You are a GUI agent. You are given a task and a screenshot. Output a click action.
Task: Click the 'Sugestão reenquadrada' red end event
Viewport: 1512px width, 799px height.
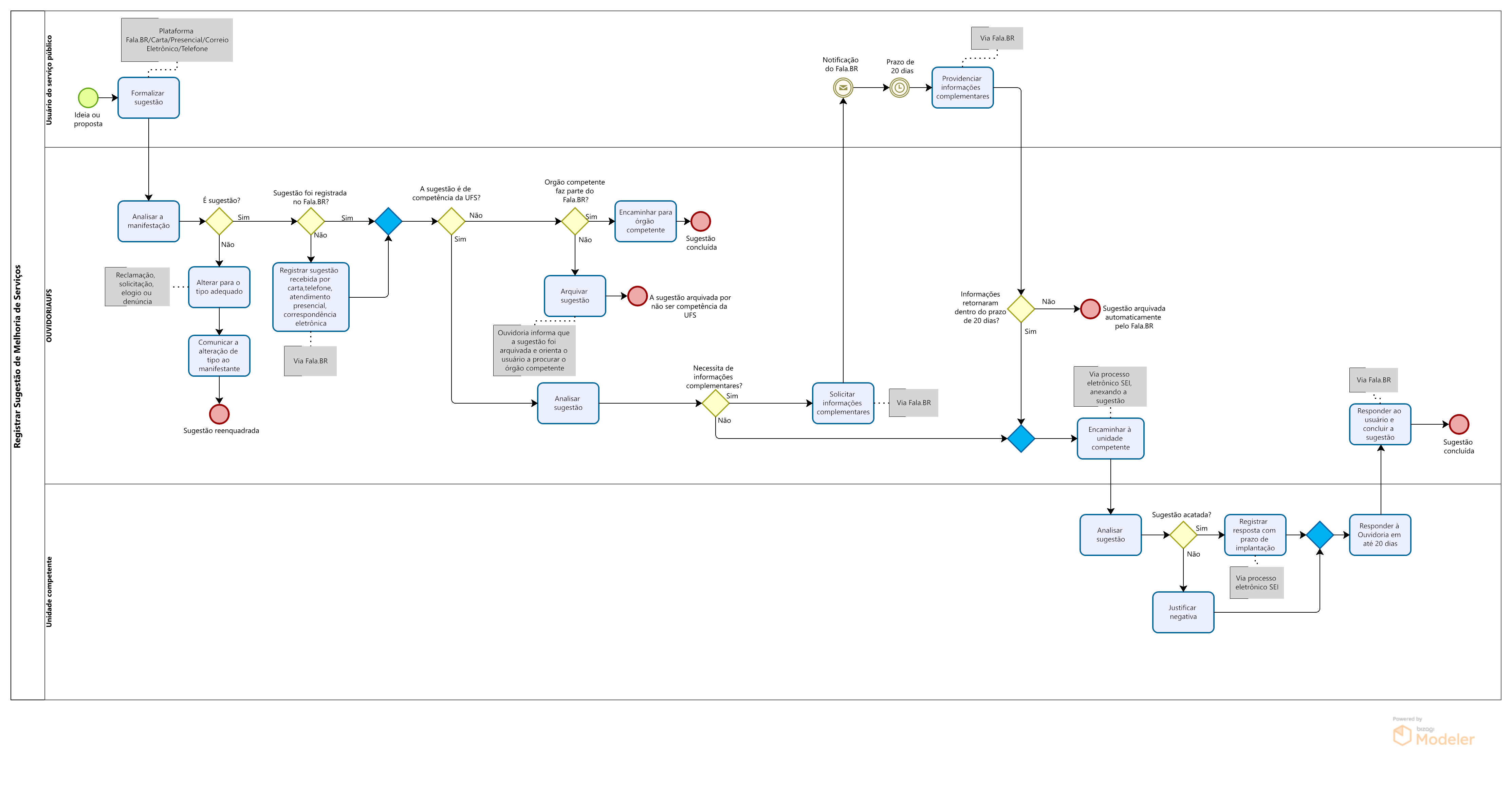[x=219, y=414]
